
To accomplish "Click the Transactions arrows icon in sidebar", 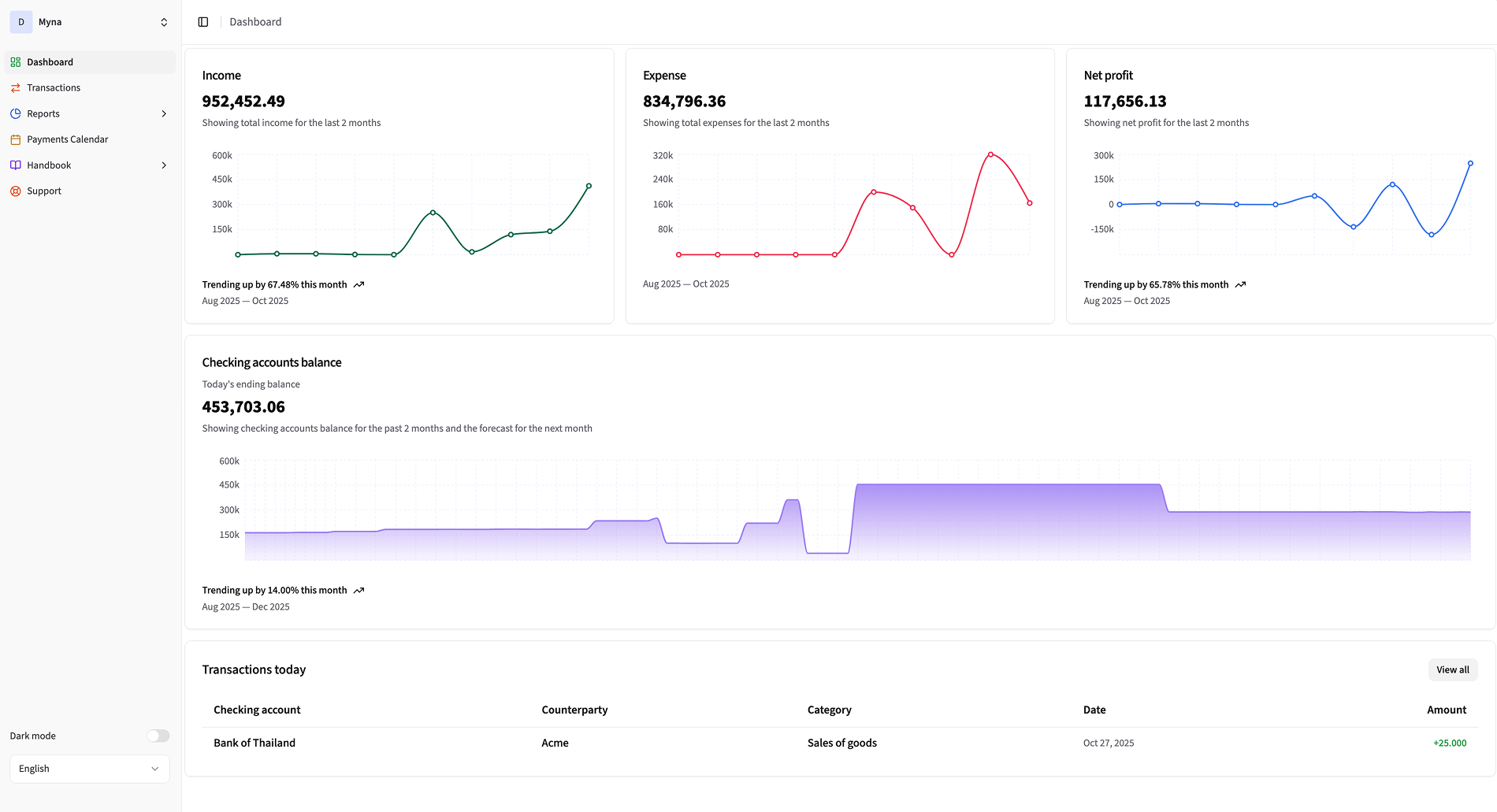I will tap(16, 87).
